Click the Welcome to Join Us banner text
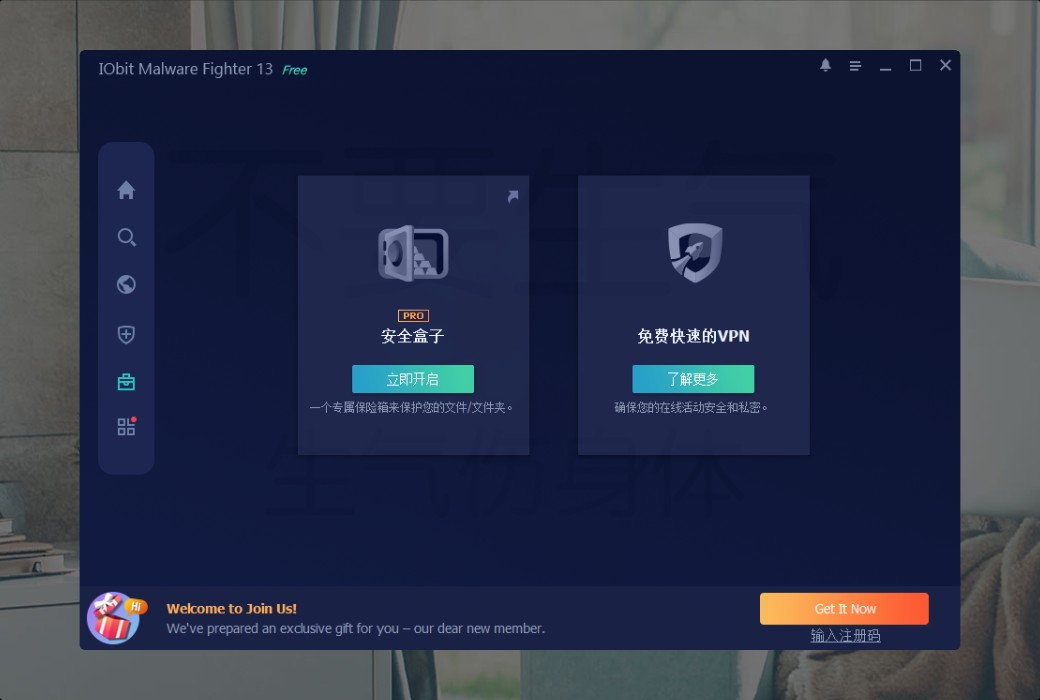The width and height of the screenshot is (1040, 700). 231,608
